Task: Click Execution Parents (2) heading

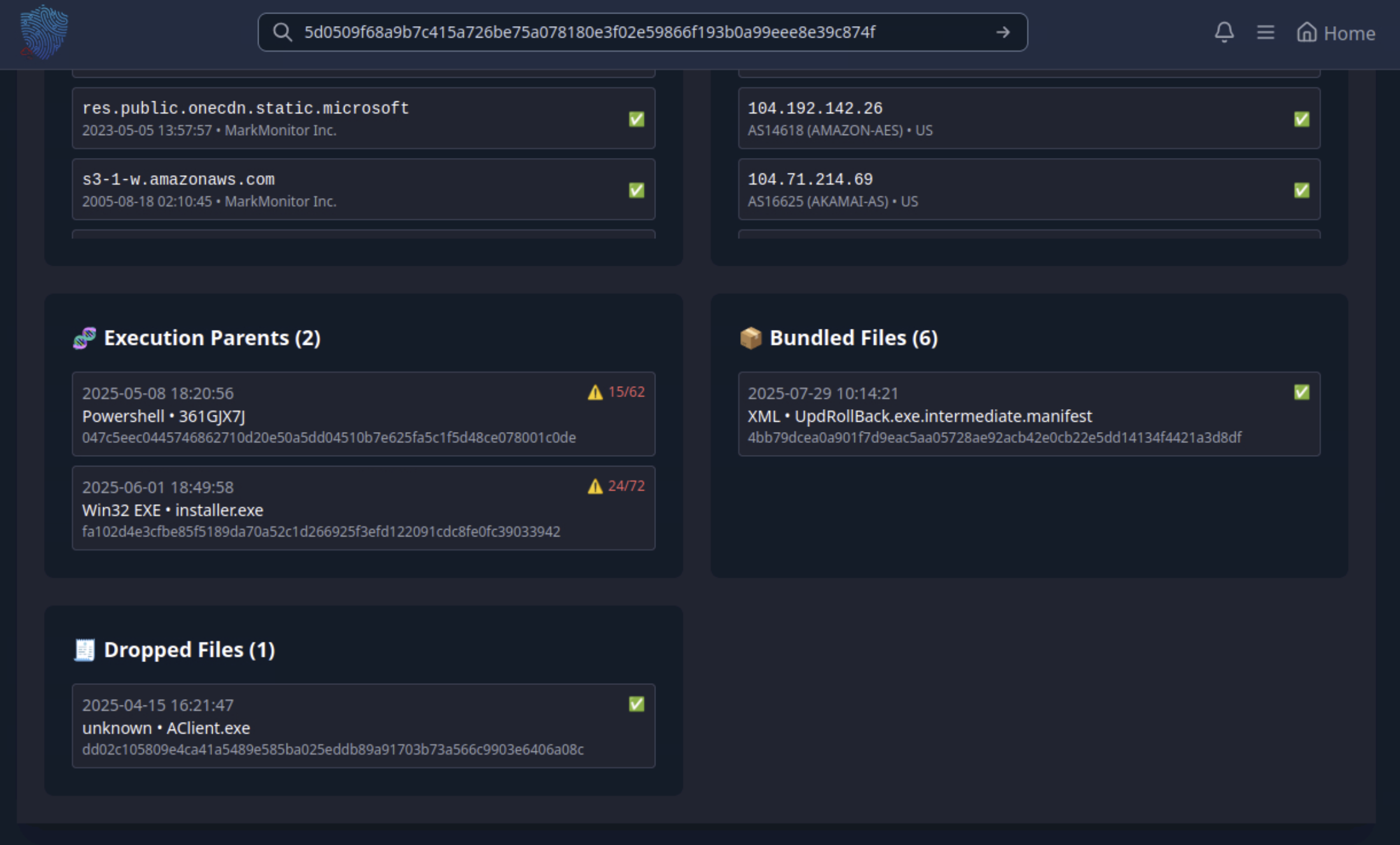Action: point(212,338)
